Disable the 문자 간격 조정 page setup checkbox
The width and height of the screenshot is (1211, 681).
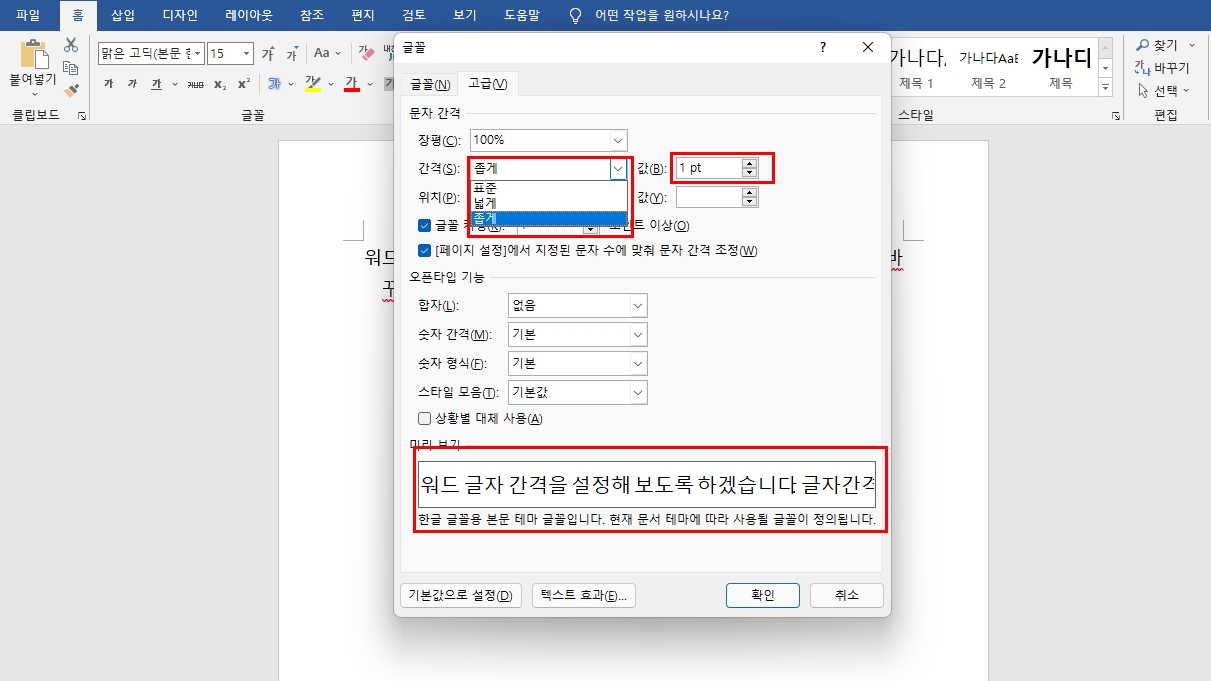(x=425, y=250)
